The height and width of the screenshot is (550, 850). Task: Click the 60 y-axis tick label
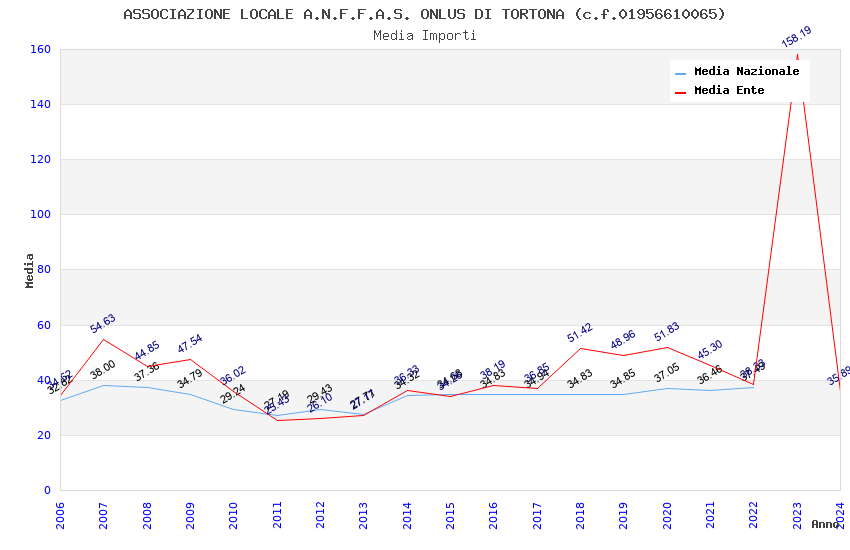tap(44, 325)
